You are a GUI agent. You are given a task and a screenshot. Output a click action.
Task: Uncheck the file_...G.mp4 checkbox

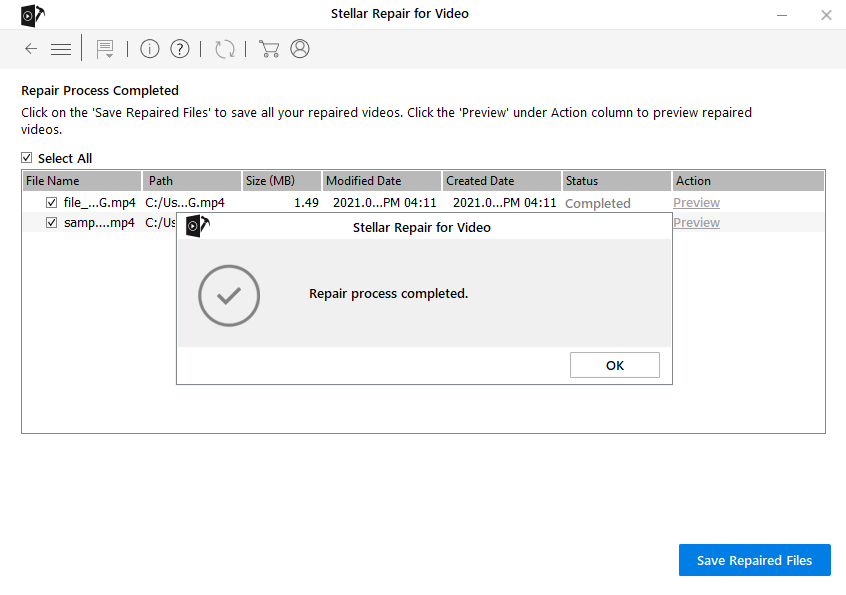point(51,203)
